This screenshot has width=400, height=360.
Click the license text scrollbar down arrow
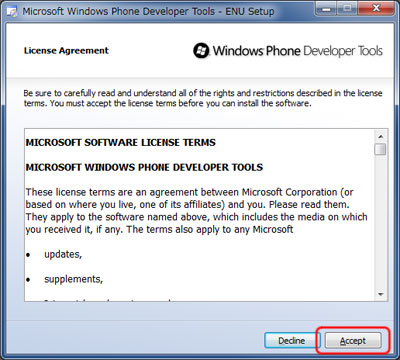pos(380,294)
